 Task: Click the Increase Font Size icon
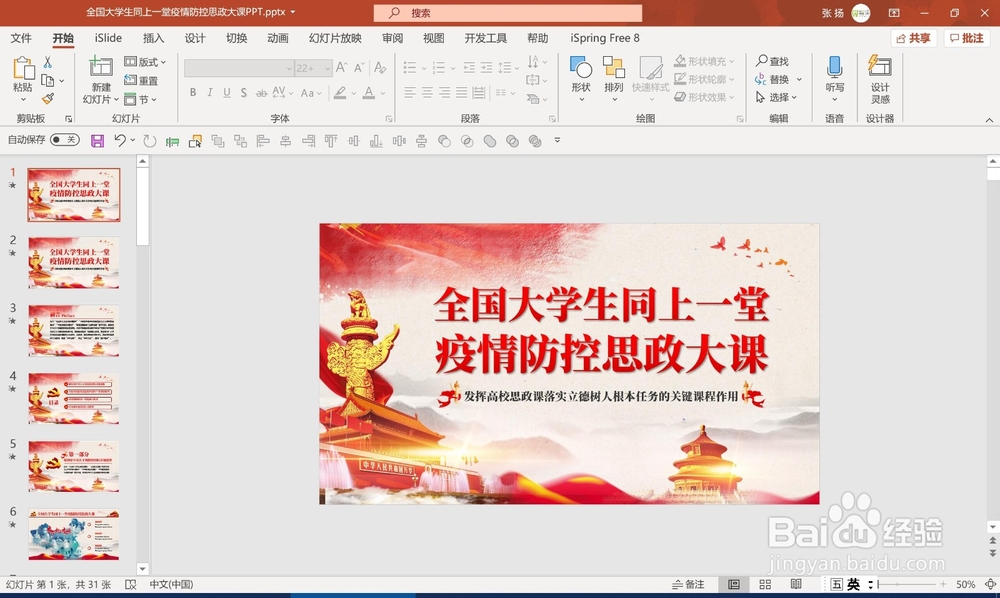click(341, 67)
